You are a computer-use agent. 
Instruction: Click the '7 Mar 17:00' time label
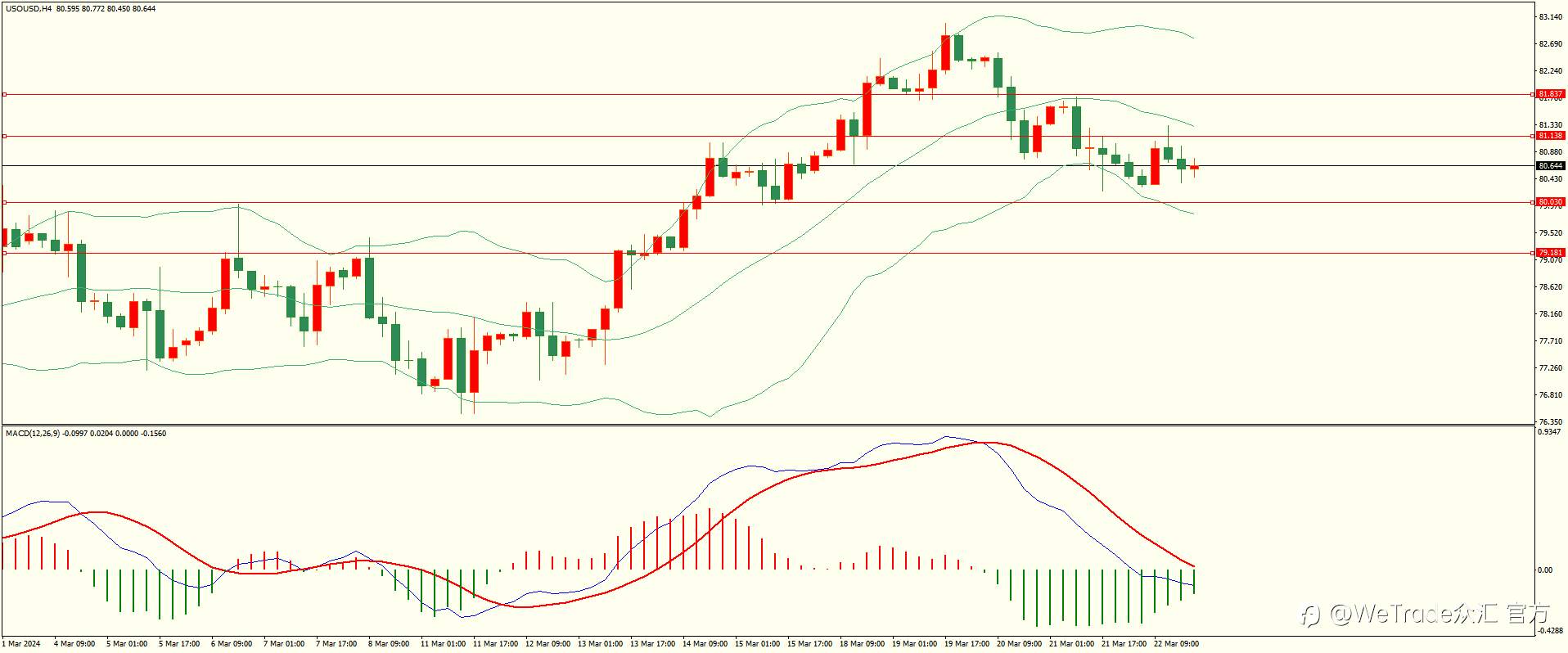tap(336, 644)
